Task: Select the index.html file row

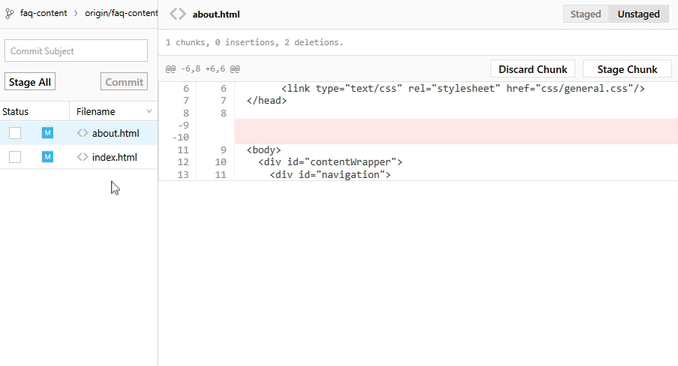Action: coord(79,157)
